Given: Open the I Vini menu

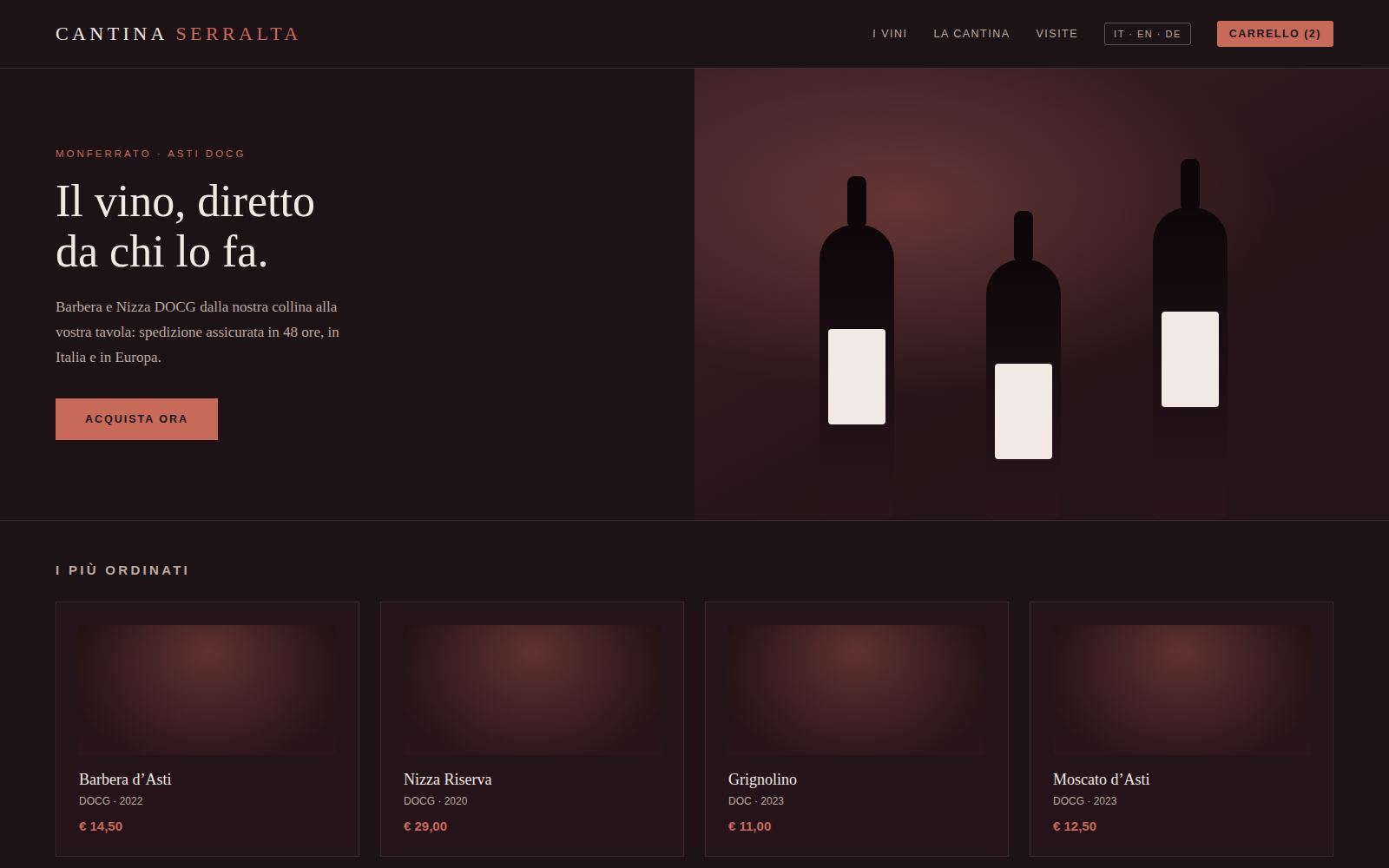Looking at the screenshot, I should 890,34.
